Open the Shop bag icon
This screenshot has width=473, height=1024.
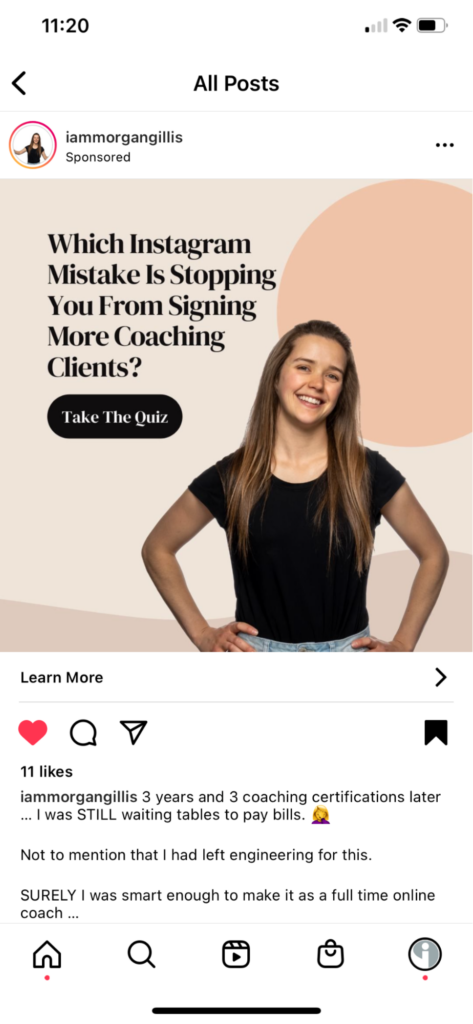tap(331, 954)
